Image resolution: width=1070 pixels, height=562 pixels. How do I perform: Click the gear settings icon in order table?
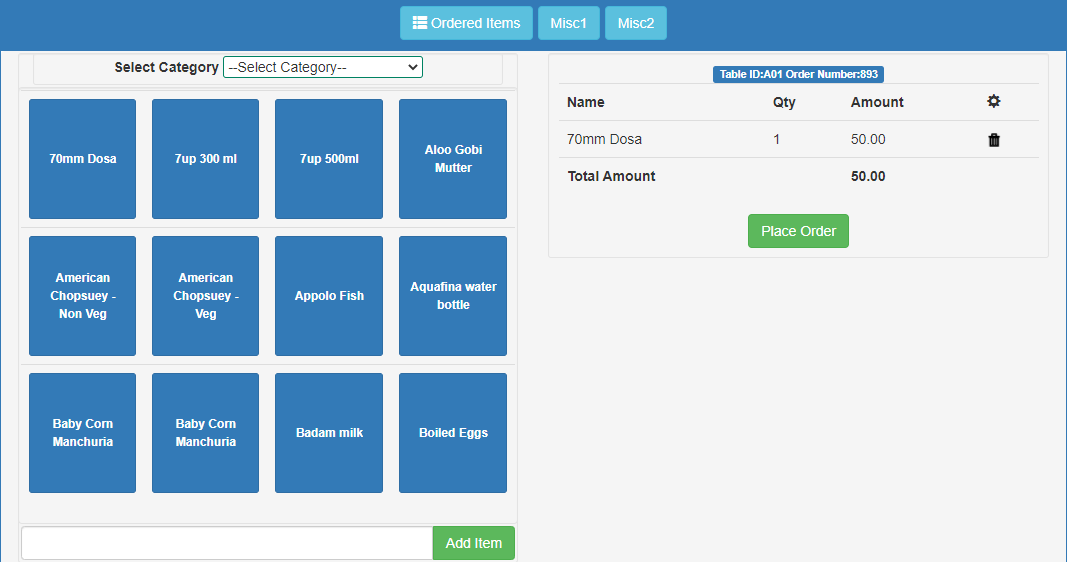tap(993, 102)
